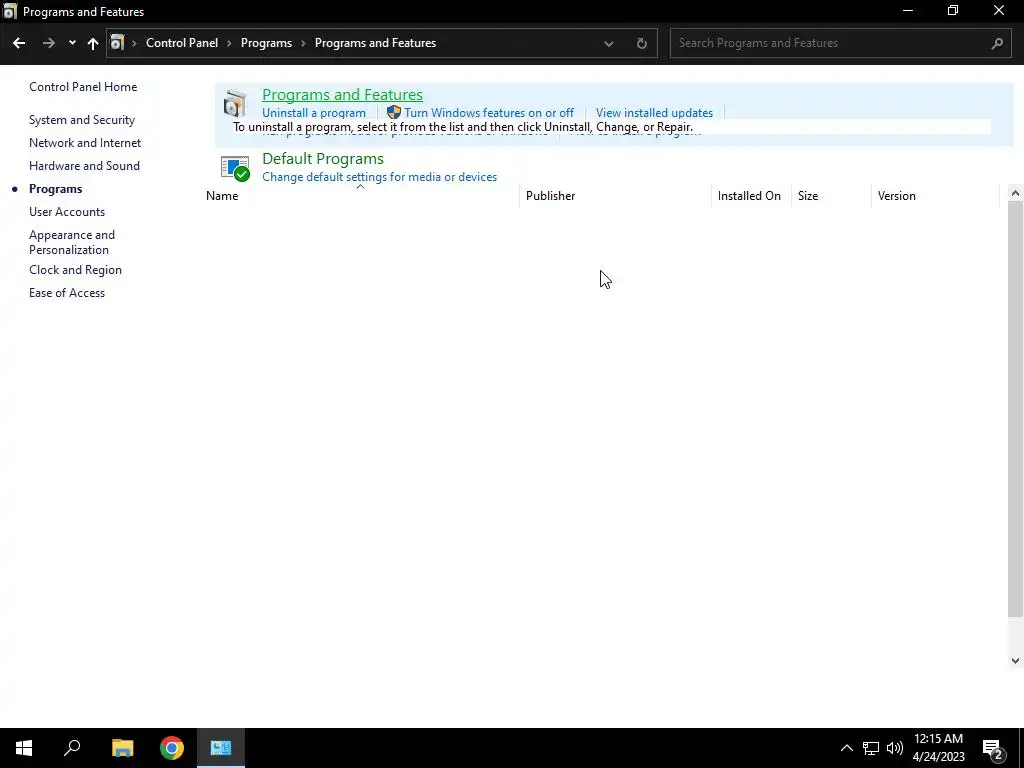Viewport: 1024px width, 768px height.
Task: Open the network tray icon
Action: tap(871, 748)
